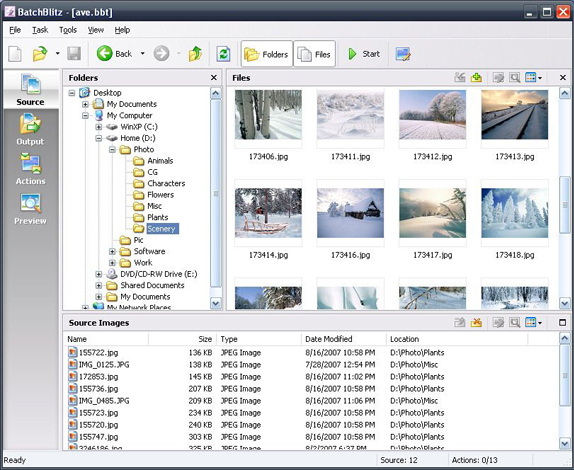Switch to the Actions sidebar section
The image size is (574, 470).
click(30, 169)
